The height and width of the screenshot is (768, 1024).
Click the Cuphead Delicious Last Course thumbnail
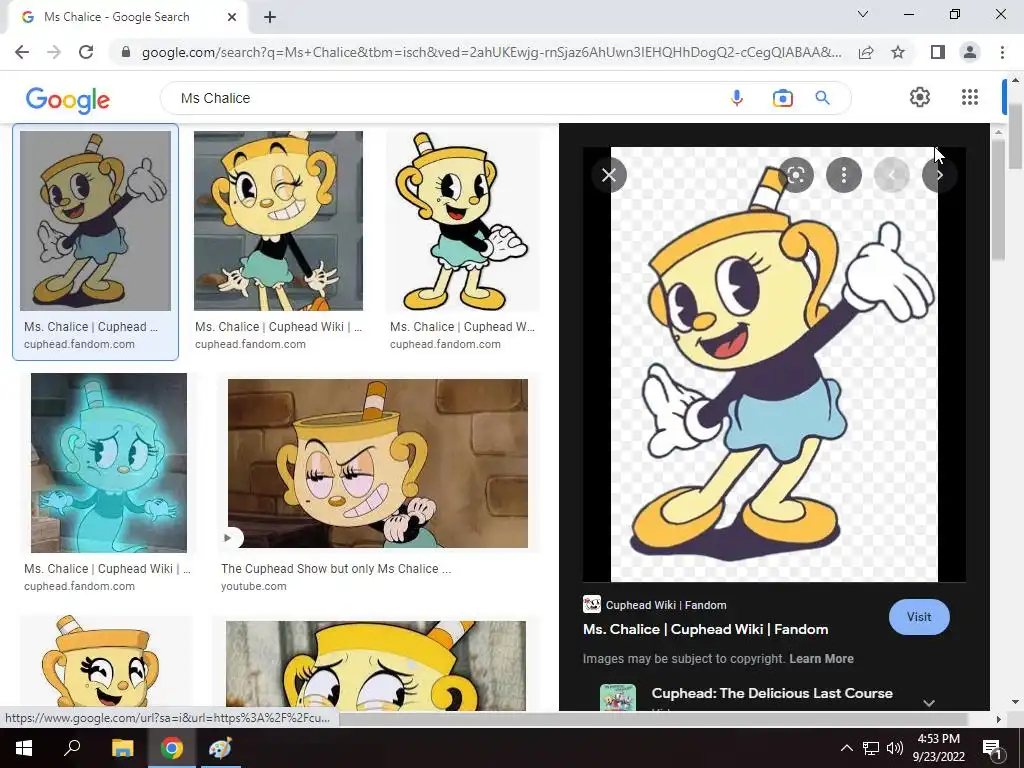(x=617, y=697)
